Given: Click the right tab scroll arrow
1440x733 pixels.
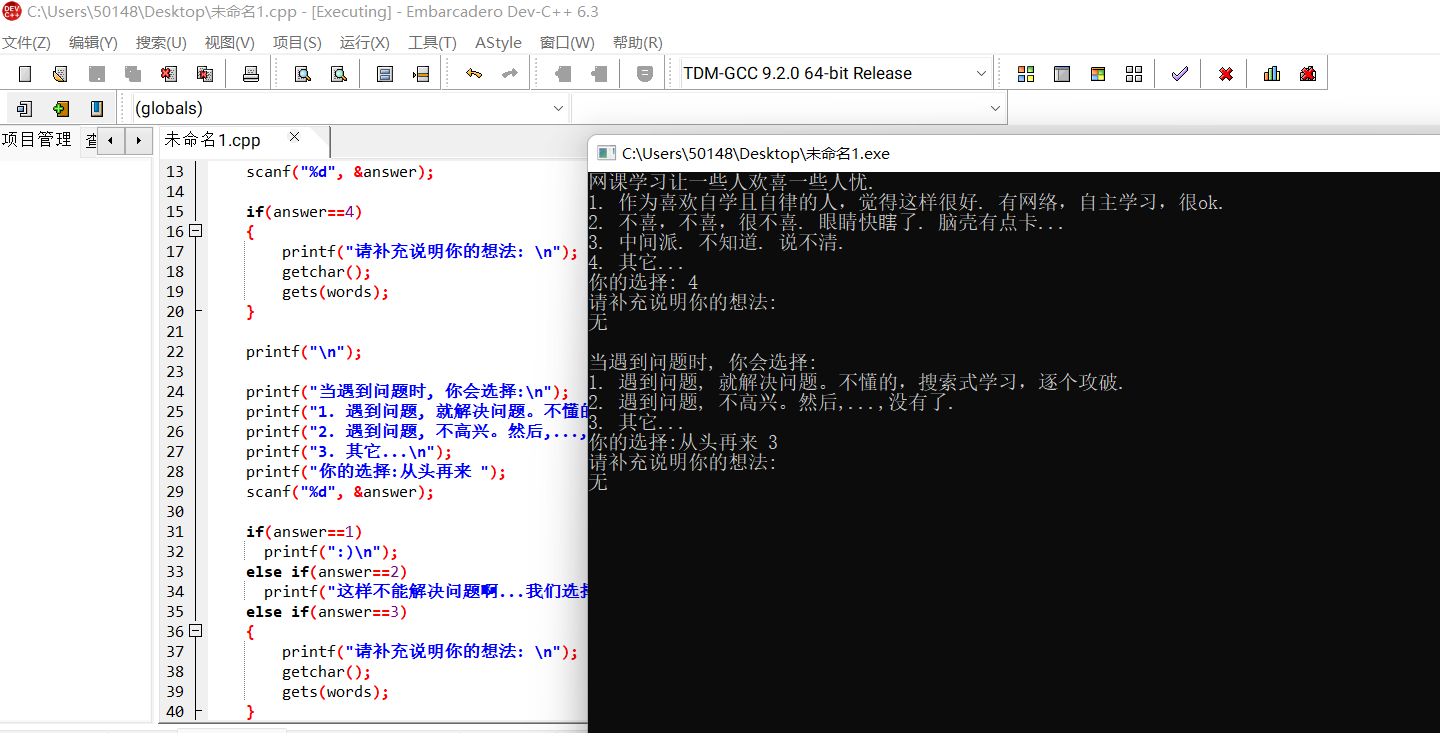Looking at the screenshot, I should pos(138,140).
